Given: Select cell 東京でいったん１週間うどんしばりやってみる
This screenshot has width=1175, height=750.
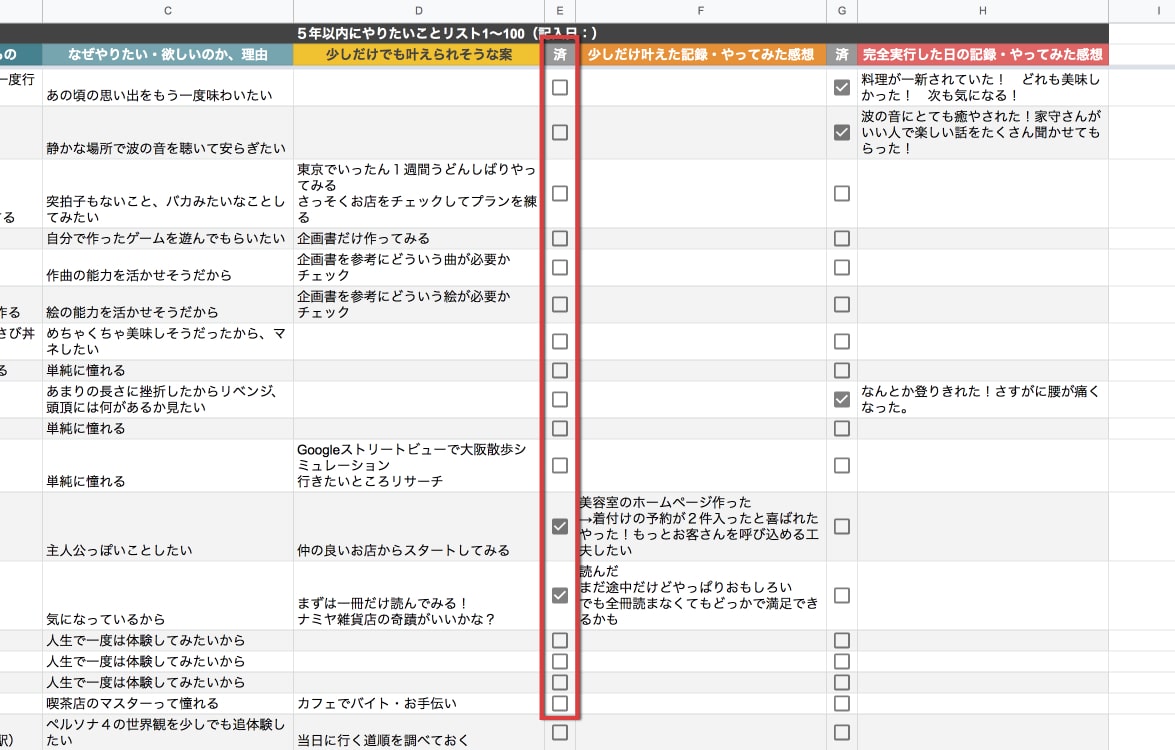Looking at the screenshot, I should tap(419, 193).
